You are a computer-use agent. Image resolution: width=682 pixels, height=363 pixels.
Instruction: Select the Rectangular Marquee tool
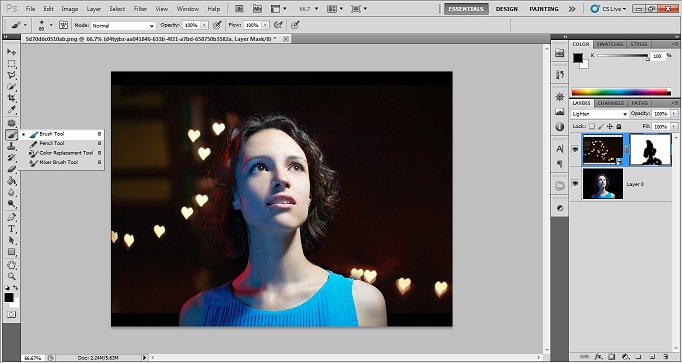pyautogui.click(x=11, y=64)
